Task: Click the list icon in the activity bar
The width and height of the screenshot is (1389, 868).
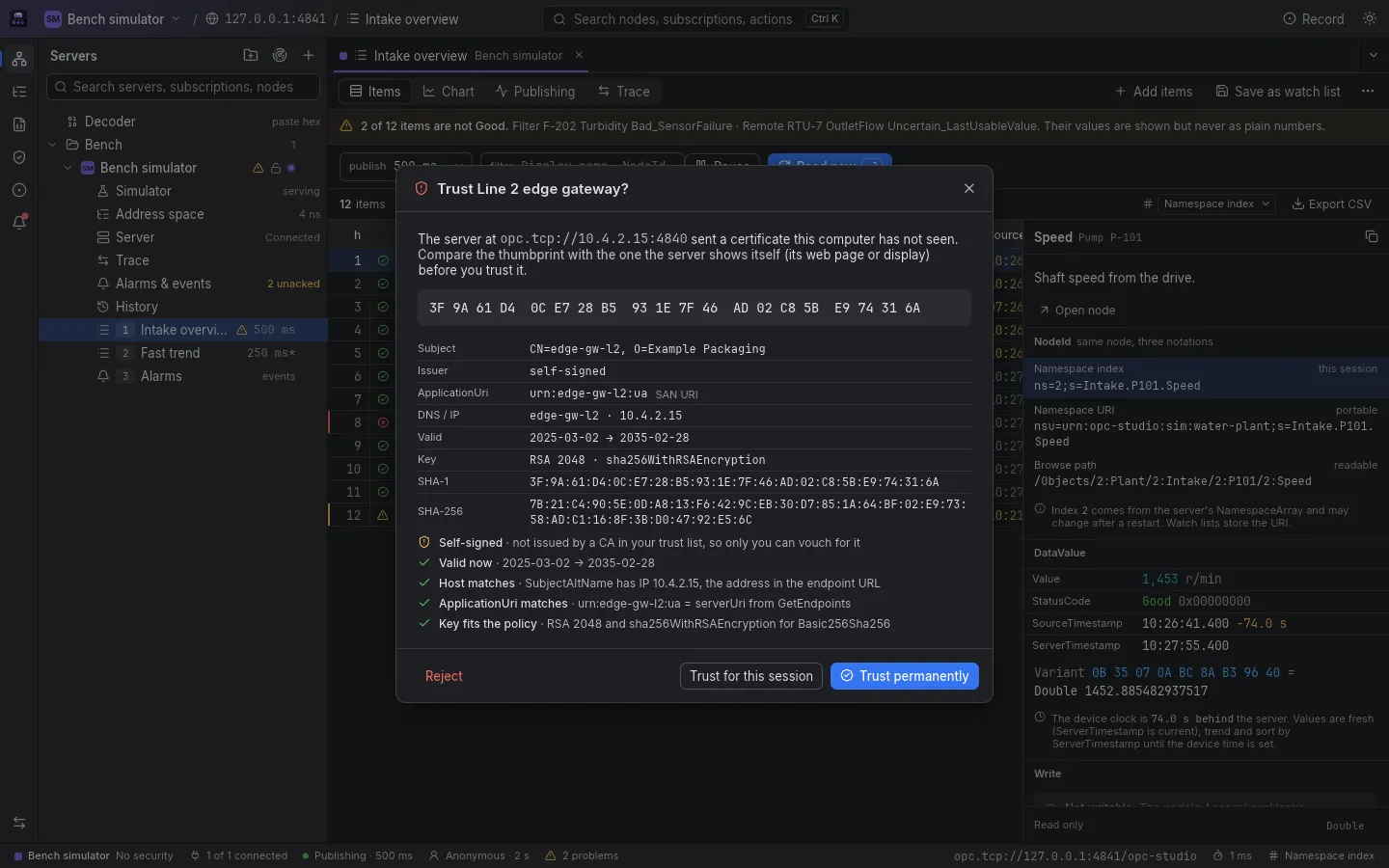Action: pos(19,92)
